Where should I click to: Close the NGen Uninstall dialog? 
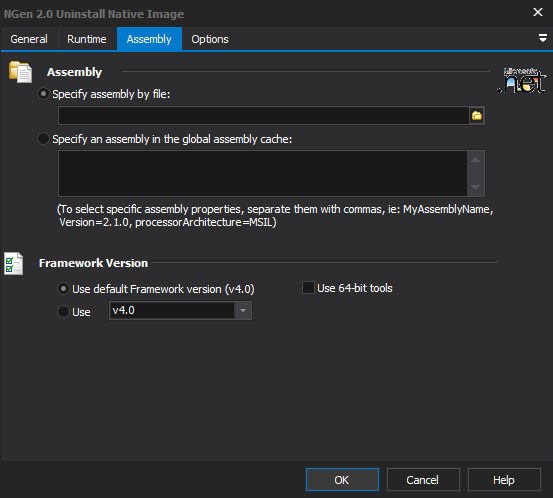pyautogui.click(x=538, y=12)
